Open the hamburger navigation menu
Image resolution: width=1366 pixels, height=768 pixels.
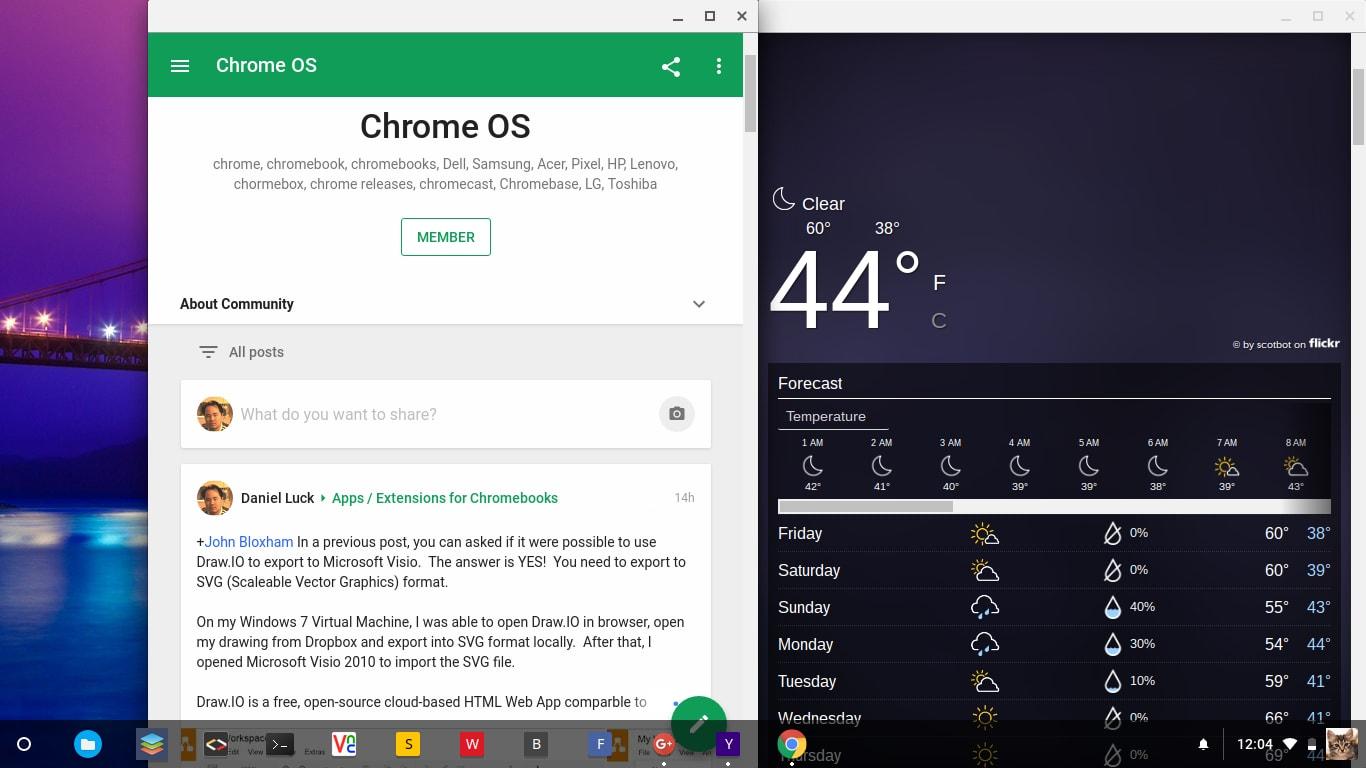(x=180, y=66)
